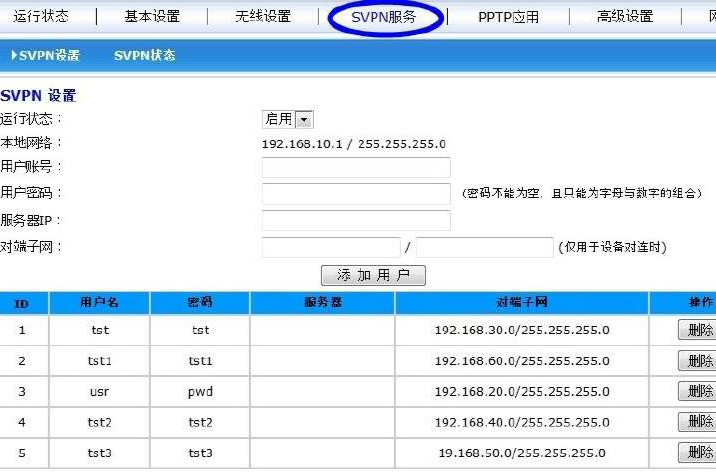
Task: Focus the 用户密码 input field
Action: (x=356, y=194)
